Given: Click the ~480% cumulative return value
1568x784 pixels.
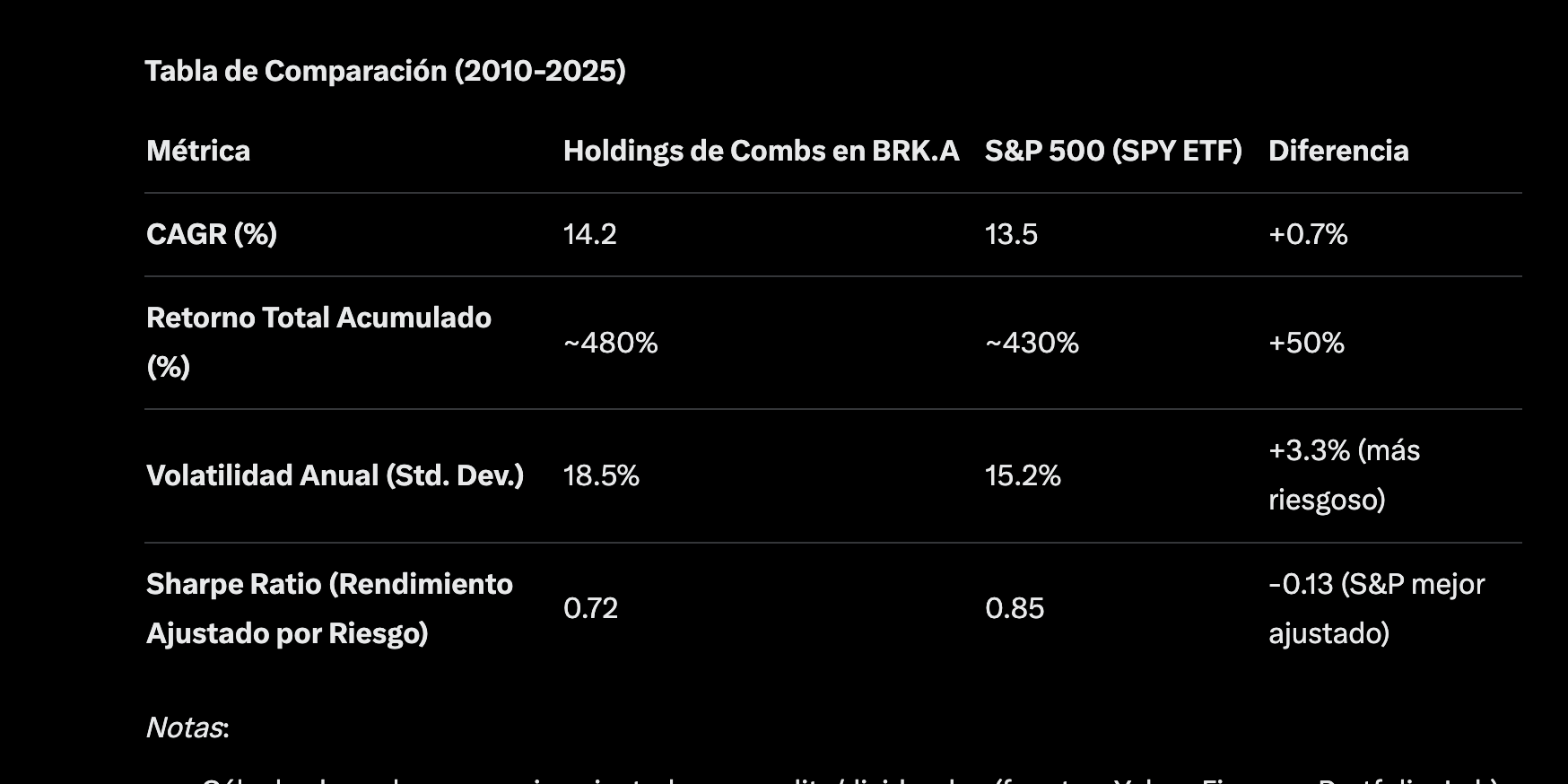Looking at the screenshot, I should 611,343.
